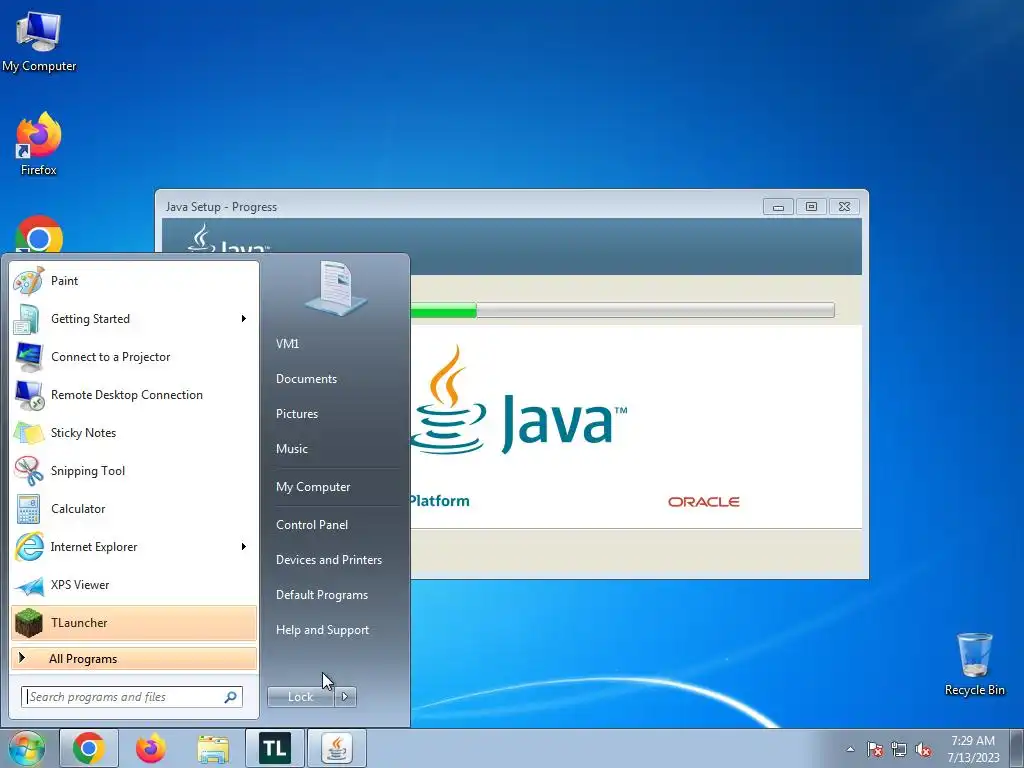Open Firefox from the taskbar
The image size is (1024, 768).
tap(151, 748)
